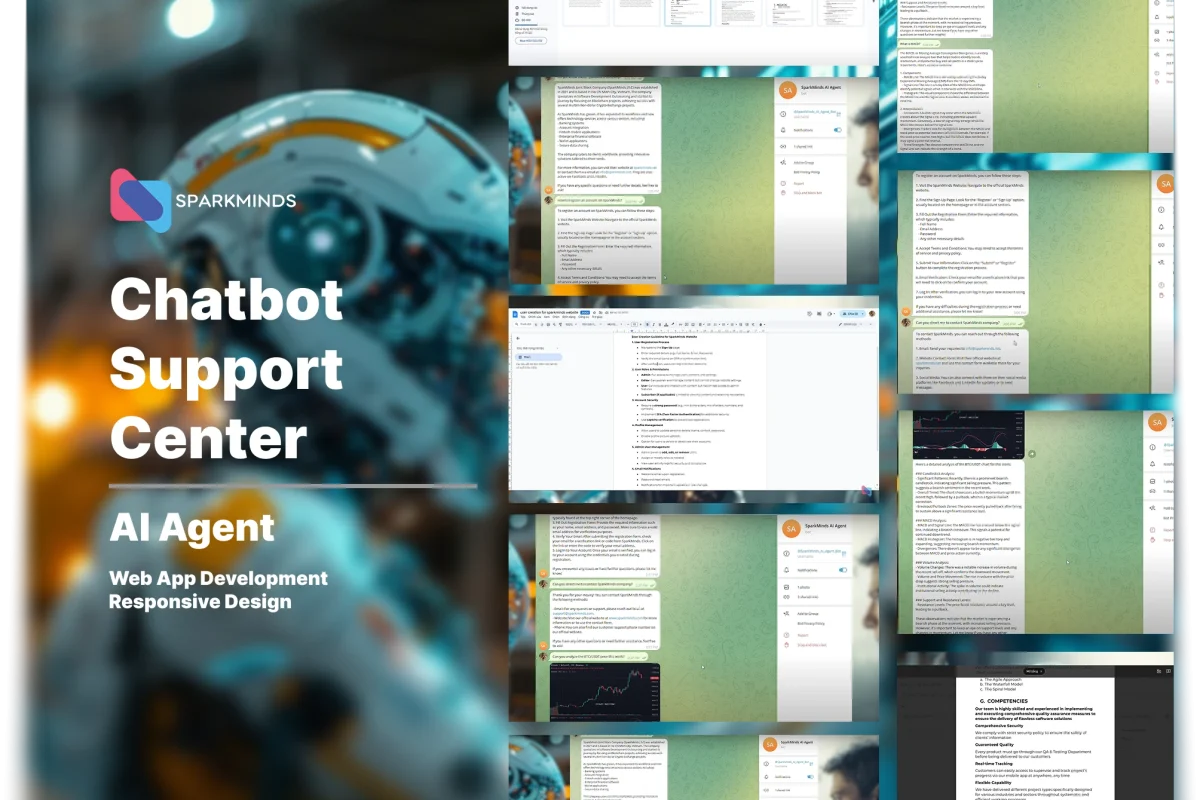
Task: Click the 'Chatbot Support Center' headline
Action: 226,370
